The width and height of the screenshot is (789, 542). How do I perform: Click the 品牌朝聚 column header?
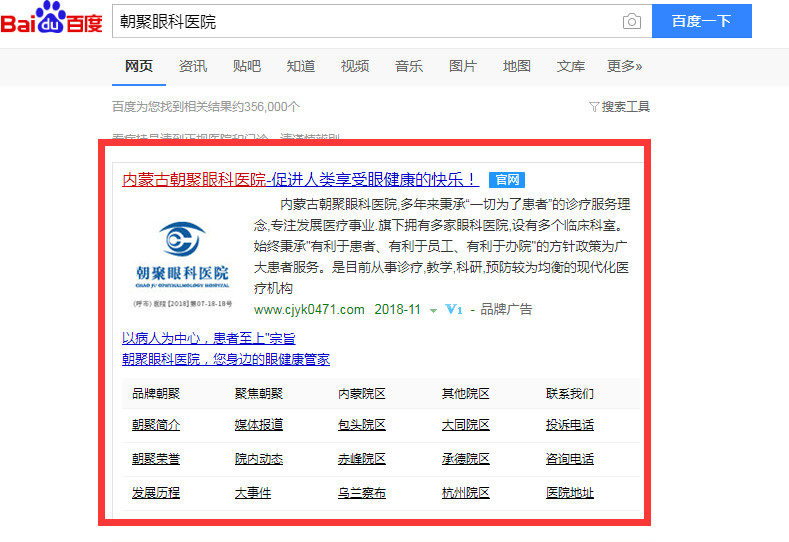156,394
